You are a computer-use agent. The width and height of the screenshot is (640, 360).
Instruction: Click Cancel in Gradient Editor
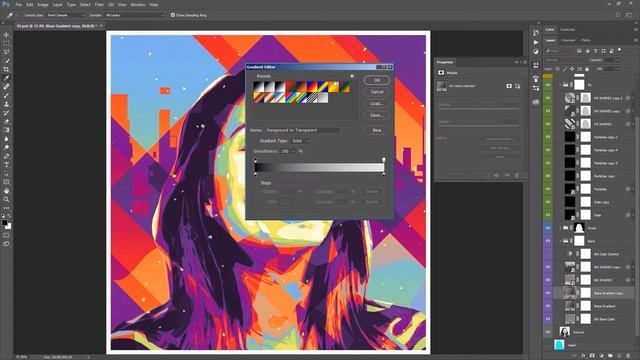(x=376, y=92)
